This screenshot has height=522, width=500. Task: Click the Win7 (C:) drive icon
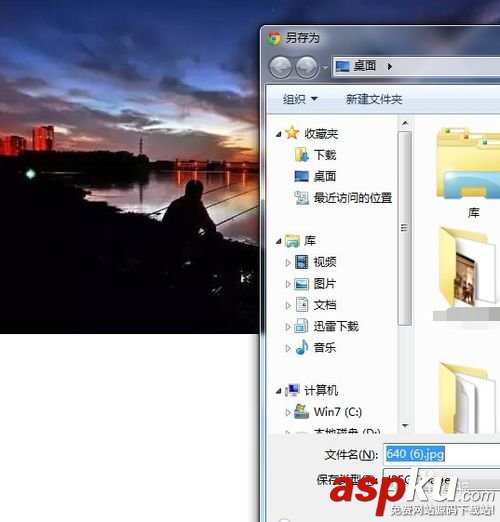click(301, 412)
